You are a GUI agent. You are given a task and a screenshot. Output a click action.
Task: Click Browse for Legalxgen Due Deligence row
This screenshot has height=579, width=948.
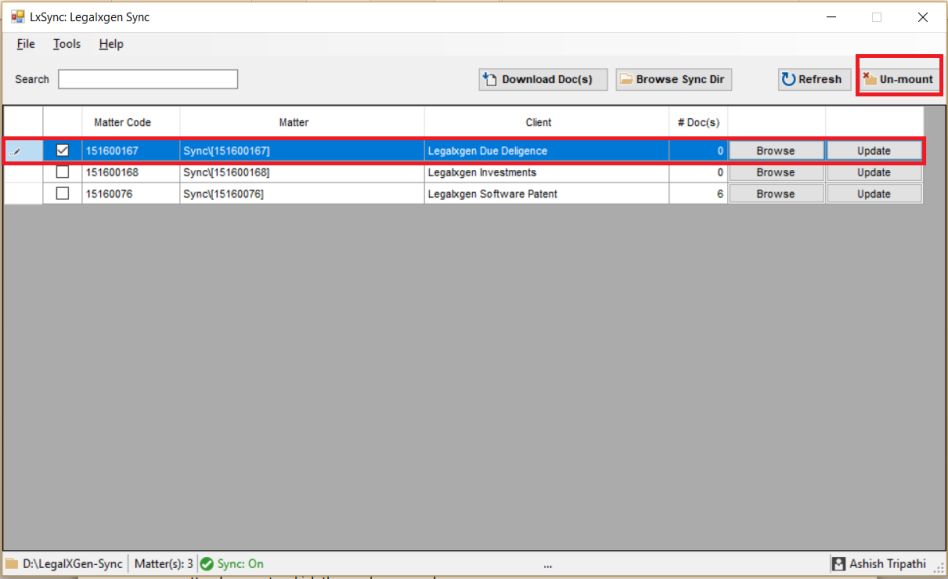(x=775, y=150)
